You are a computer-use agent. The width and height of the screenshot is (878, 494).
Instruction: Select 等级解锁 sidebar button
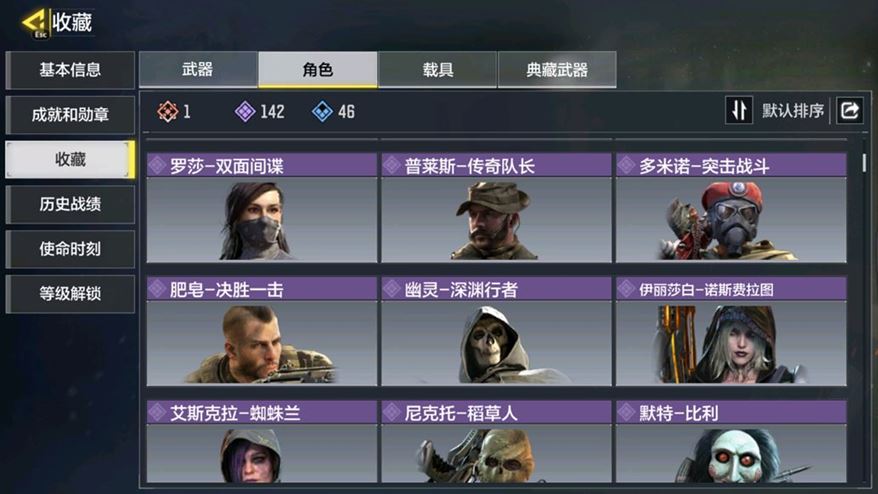coord(70,293)
